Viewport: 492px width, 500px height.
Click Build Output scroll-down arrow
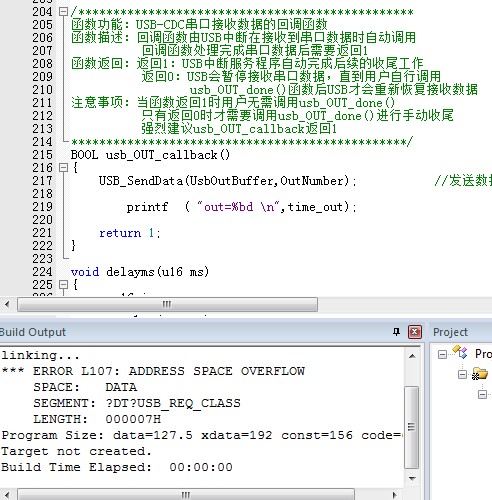click(412, 478)
